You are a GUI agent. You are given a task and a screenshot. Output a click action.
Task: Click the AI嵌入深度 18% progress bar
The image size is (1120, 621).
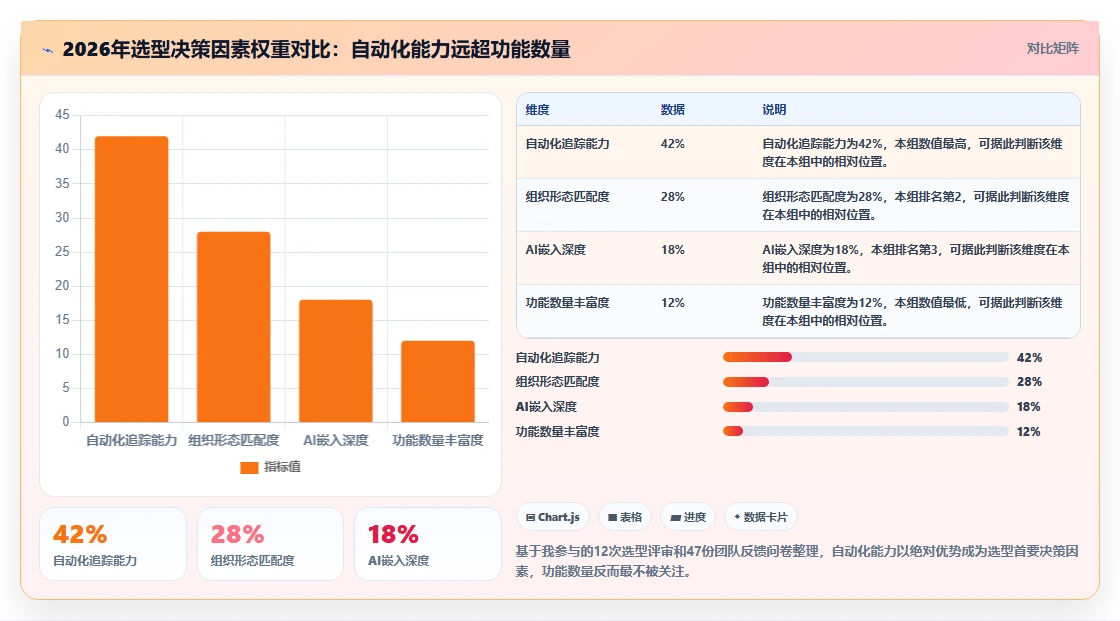pyautogui.click(x=865, y=407)
